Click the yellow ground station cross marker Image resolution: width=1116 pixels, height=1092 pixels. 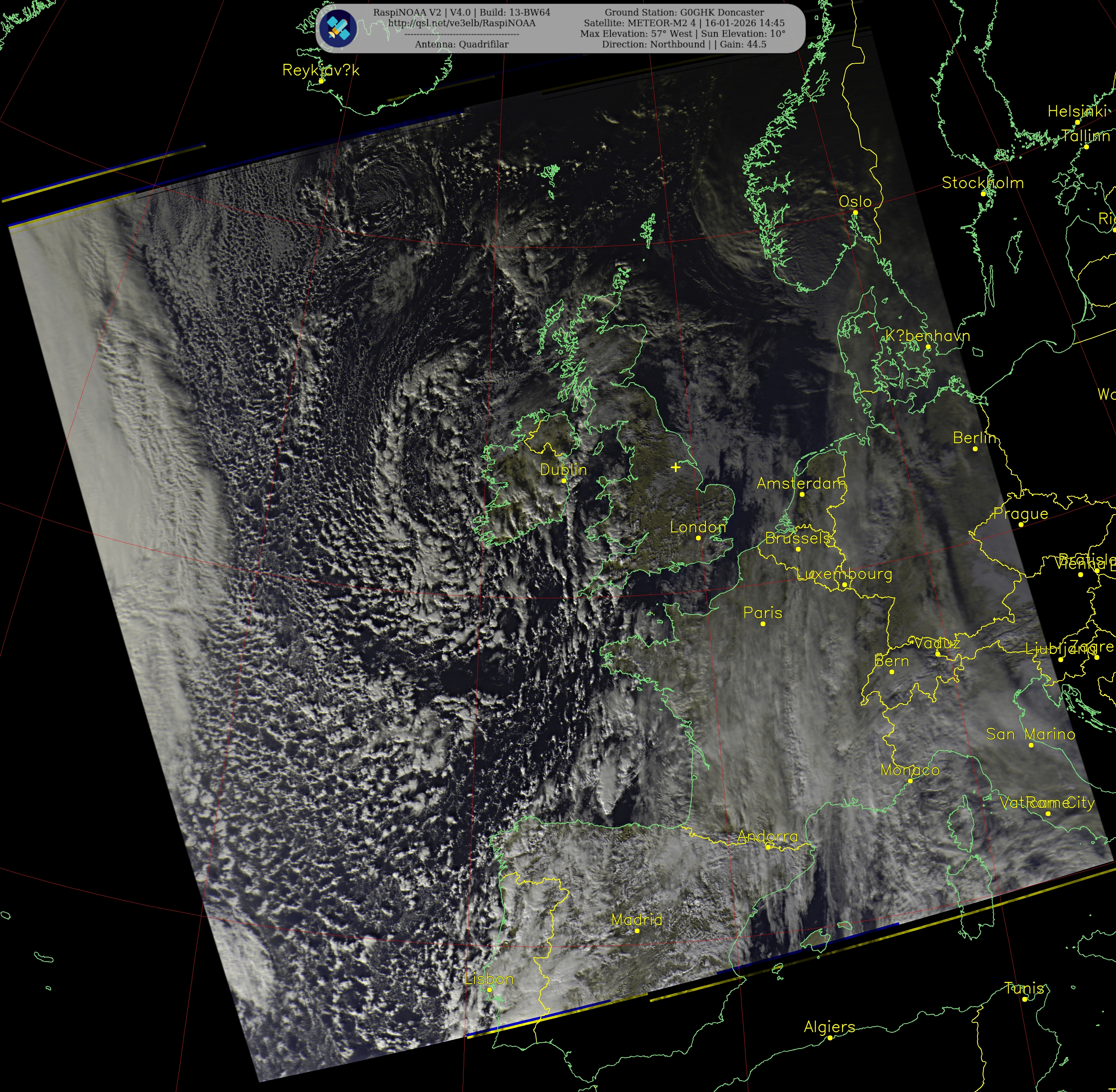tap(676, 467)
